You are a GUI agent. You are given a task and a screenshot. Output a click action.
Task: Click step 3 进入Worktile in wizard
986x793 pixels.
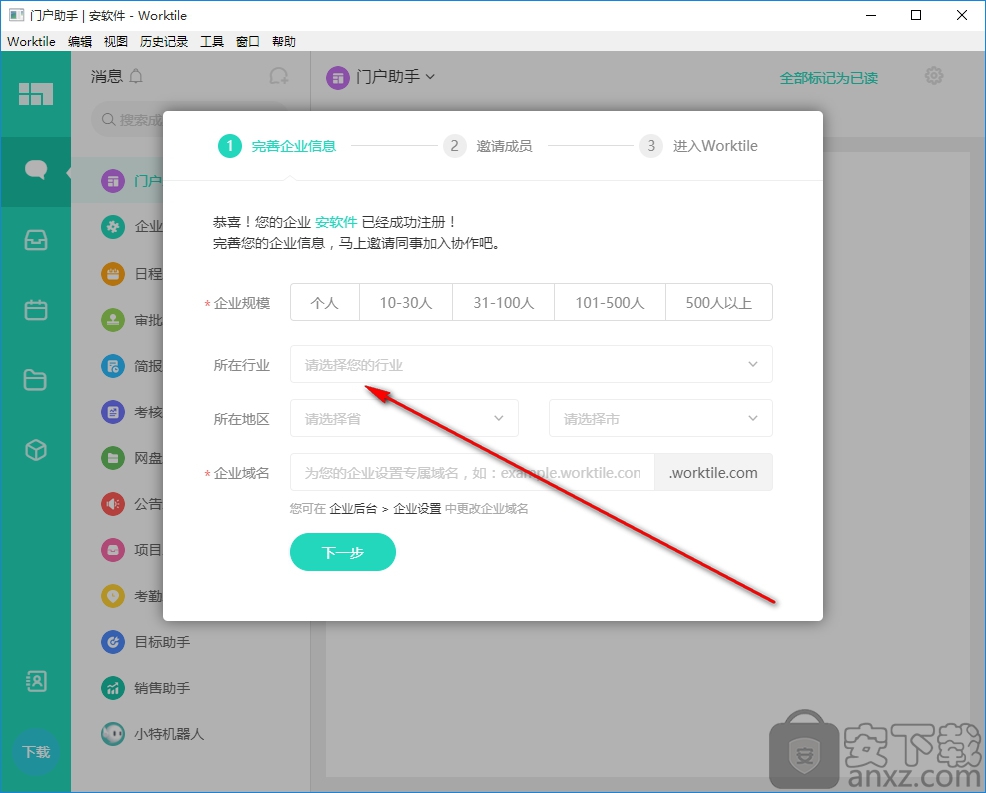[699, 146]
